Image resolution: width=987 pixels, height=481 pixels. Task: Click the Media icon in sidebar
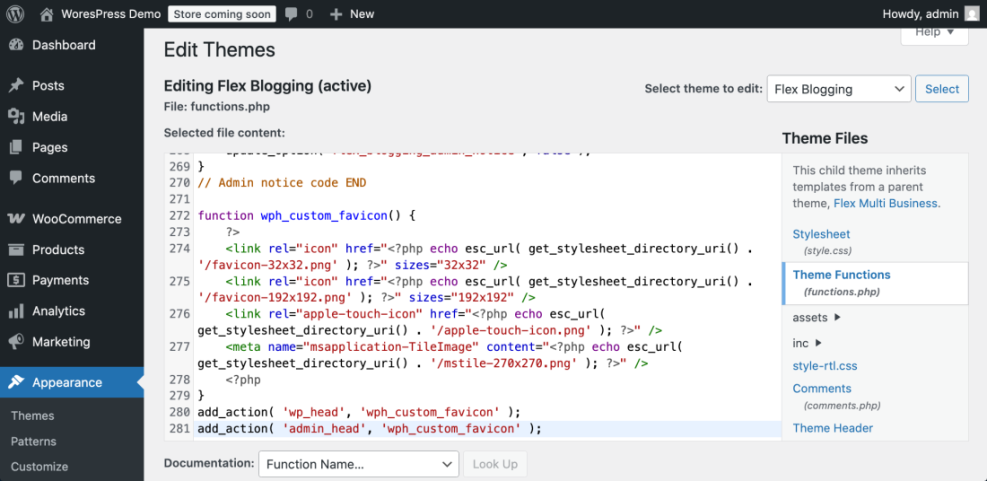(16, 116)
